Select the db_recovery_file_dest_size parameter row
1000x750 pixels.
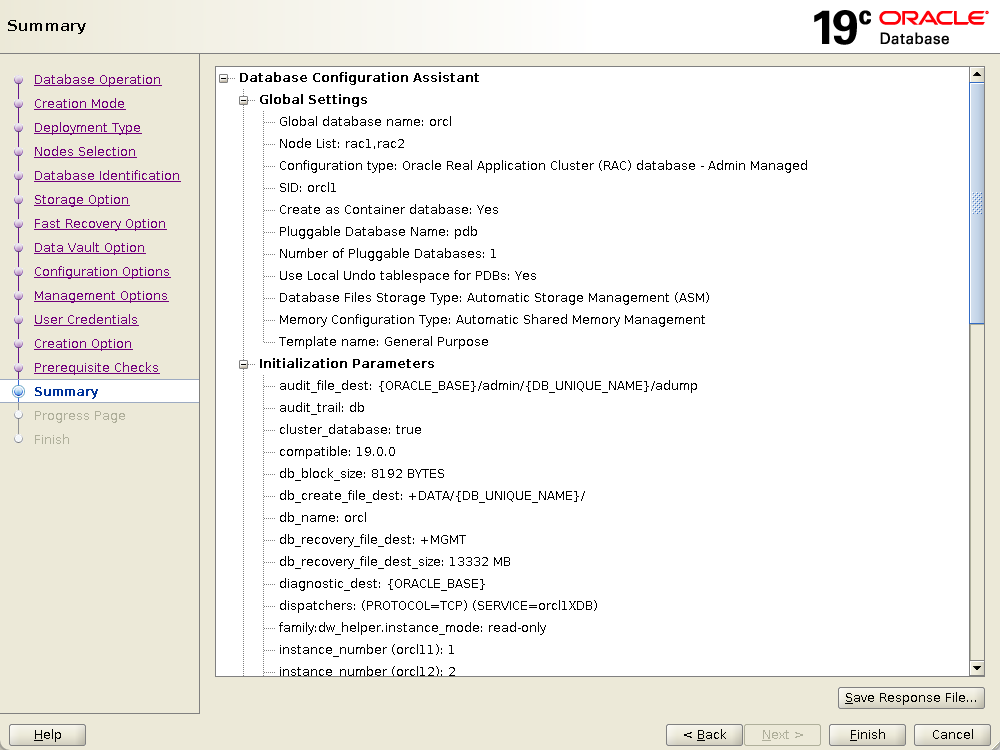[394, 562]
